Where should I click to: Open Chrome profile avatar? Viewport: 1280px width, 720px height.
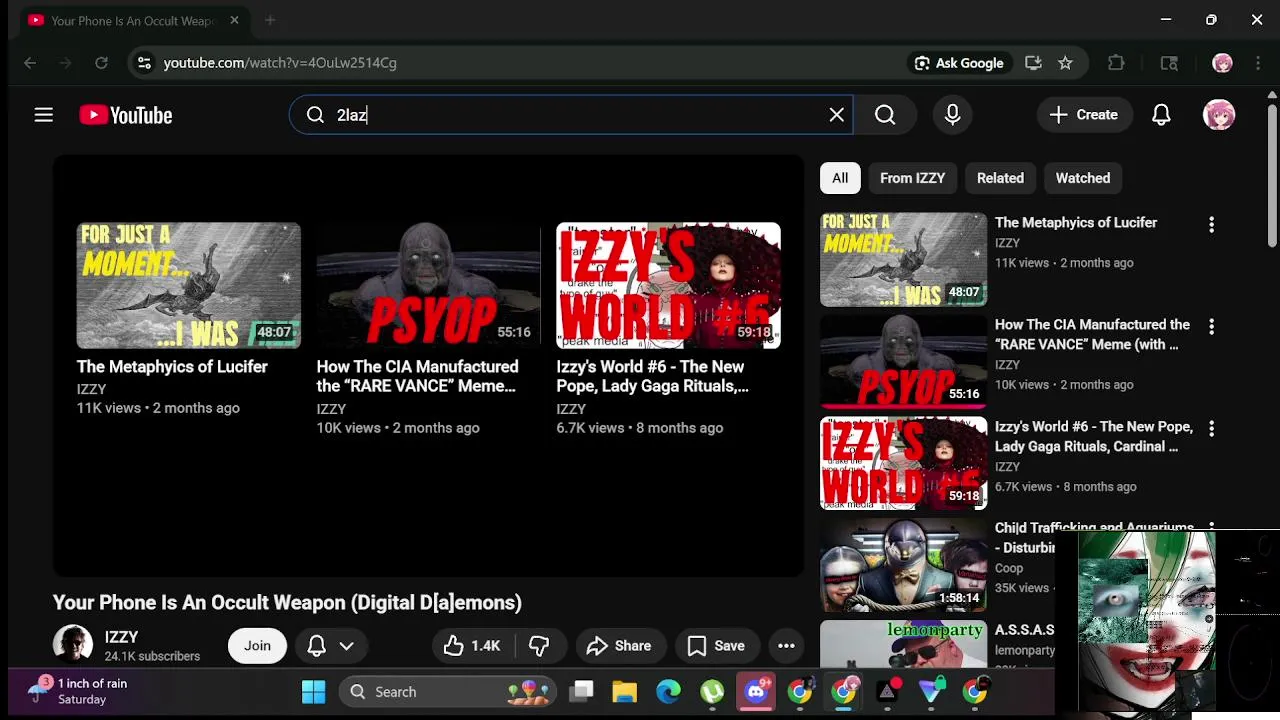(1222, 63)
